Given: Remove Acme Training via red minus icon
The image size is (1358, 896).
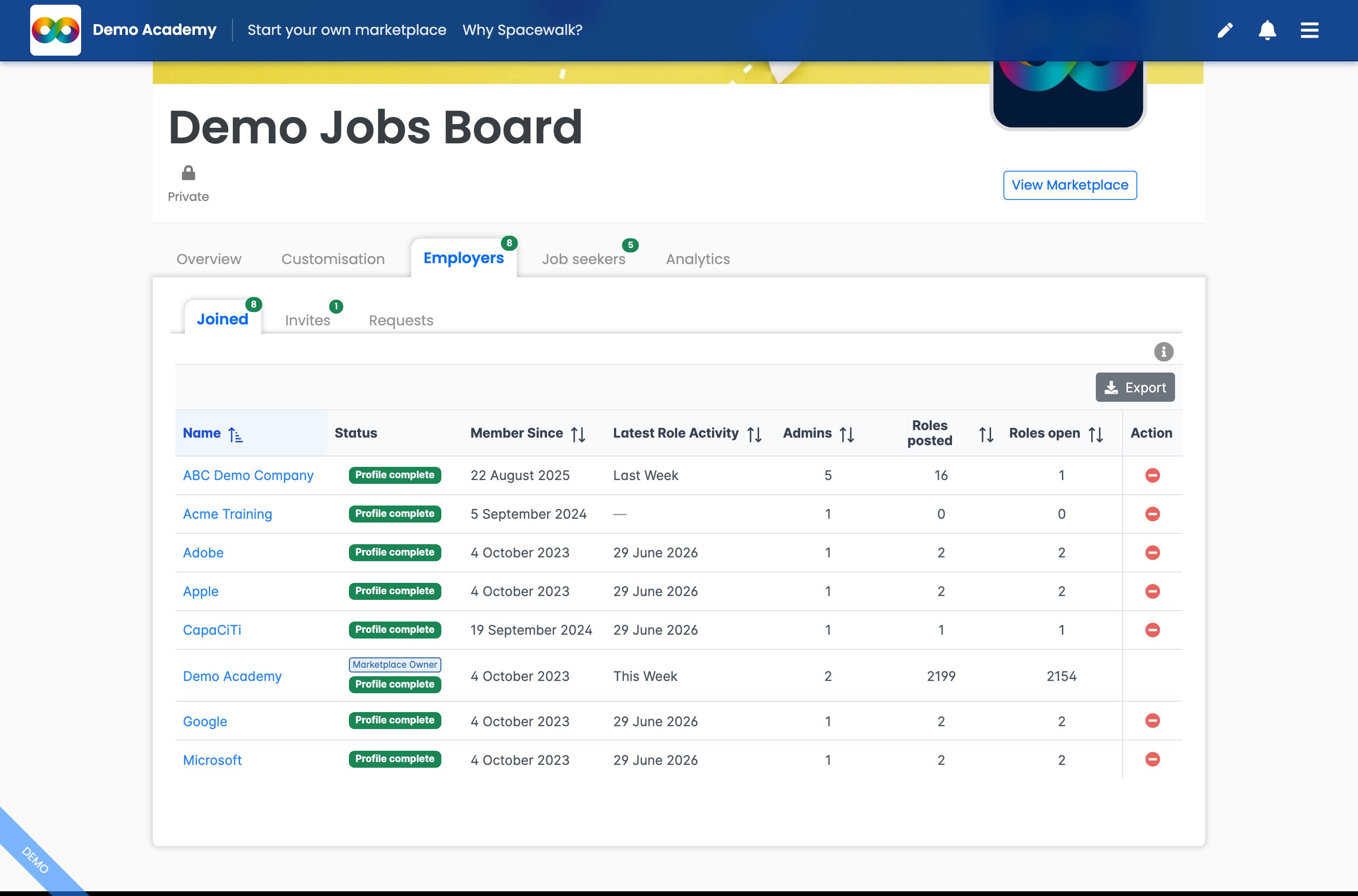Looking at the screenshot, I should point(1152,514).
